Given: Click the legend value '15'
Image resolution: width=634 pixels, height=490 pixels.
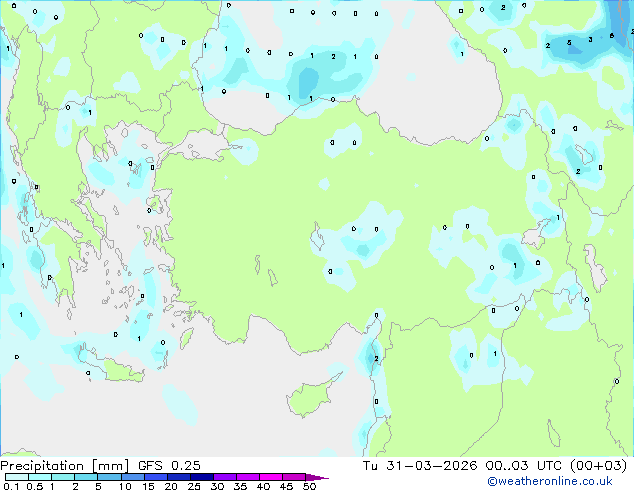Looking at the screenshot, I should [148, 486].
